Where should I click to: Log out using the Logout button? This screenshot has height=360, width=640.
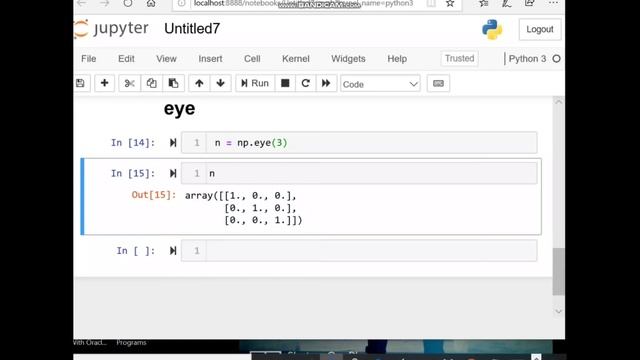click(540, 29)
